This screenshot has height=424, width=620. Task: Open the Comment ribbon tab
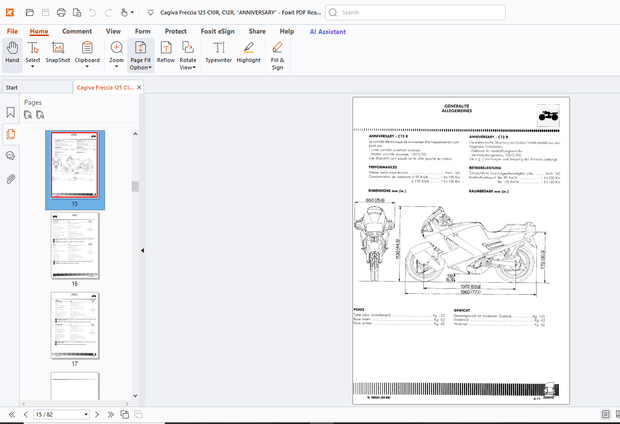tap(77, 31)
